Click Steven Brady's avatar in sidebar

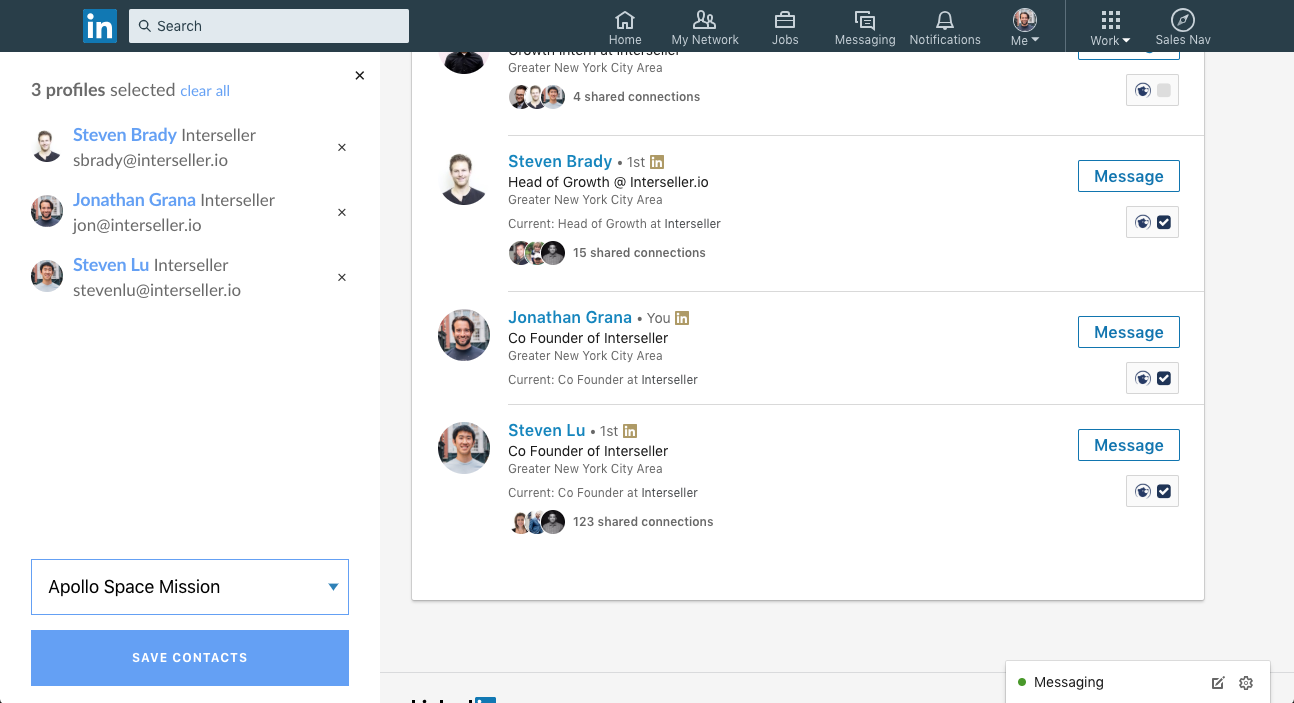point(47,146)
